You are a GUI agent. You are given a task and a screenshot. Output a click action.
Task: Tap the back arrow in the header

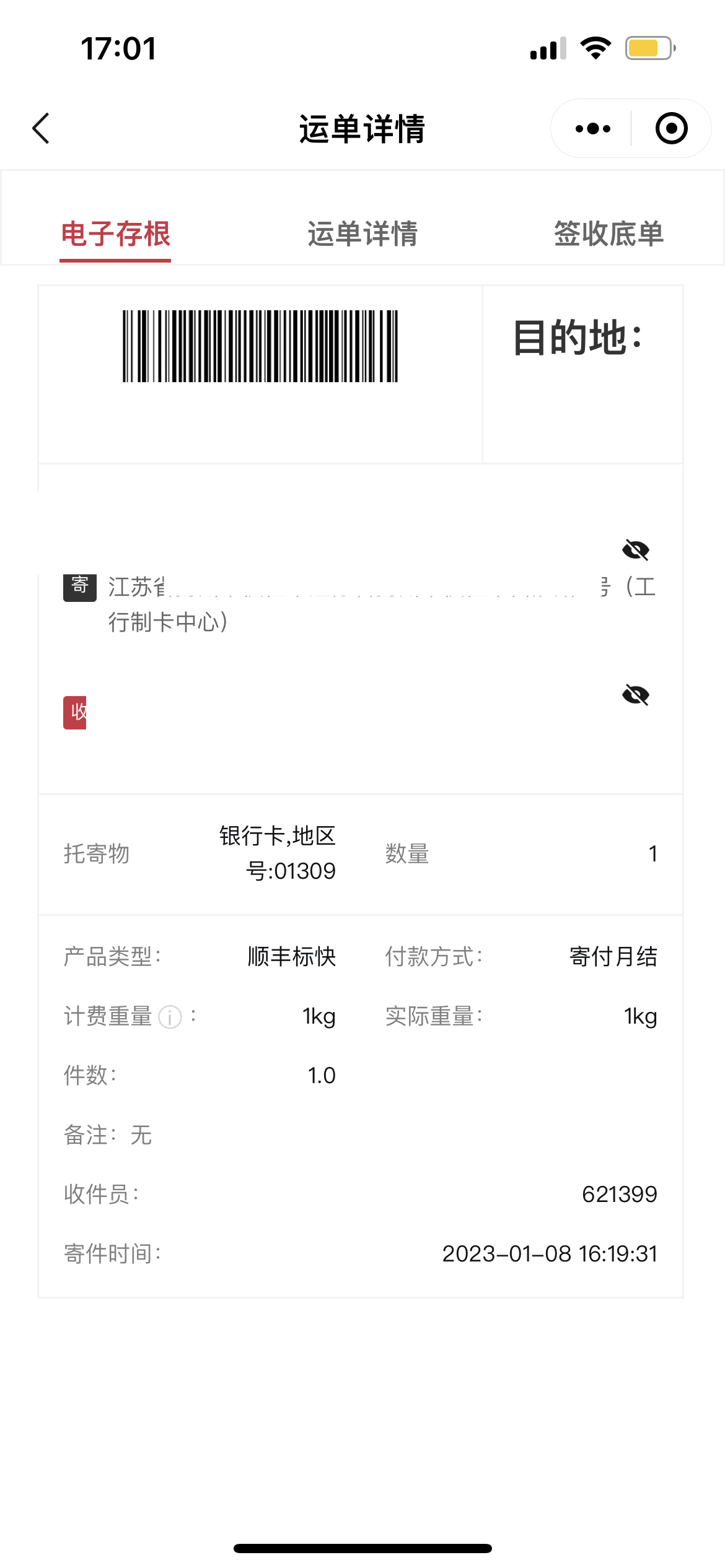click(x=41, y=128)
